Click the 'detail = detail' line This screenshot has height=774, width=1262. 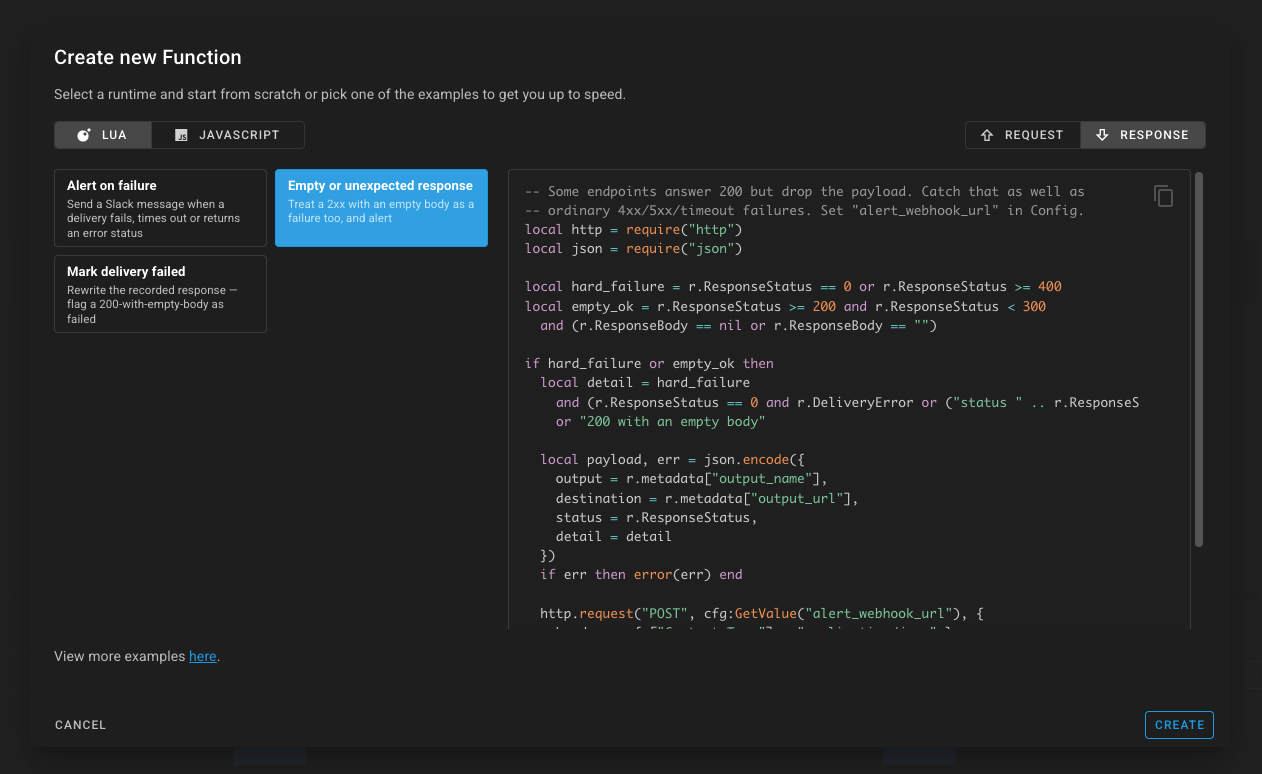[614, 537]
